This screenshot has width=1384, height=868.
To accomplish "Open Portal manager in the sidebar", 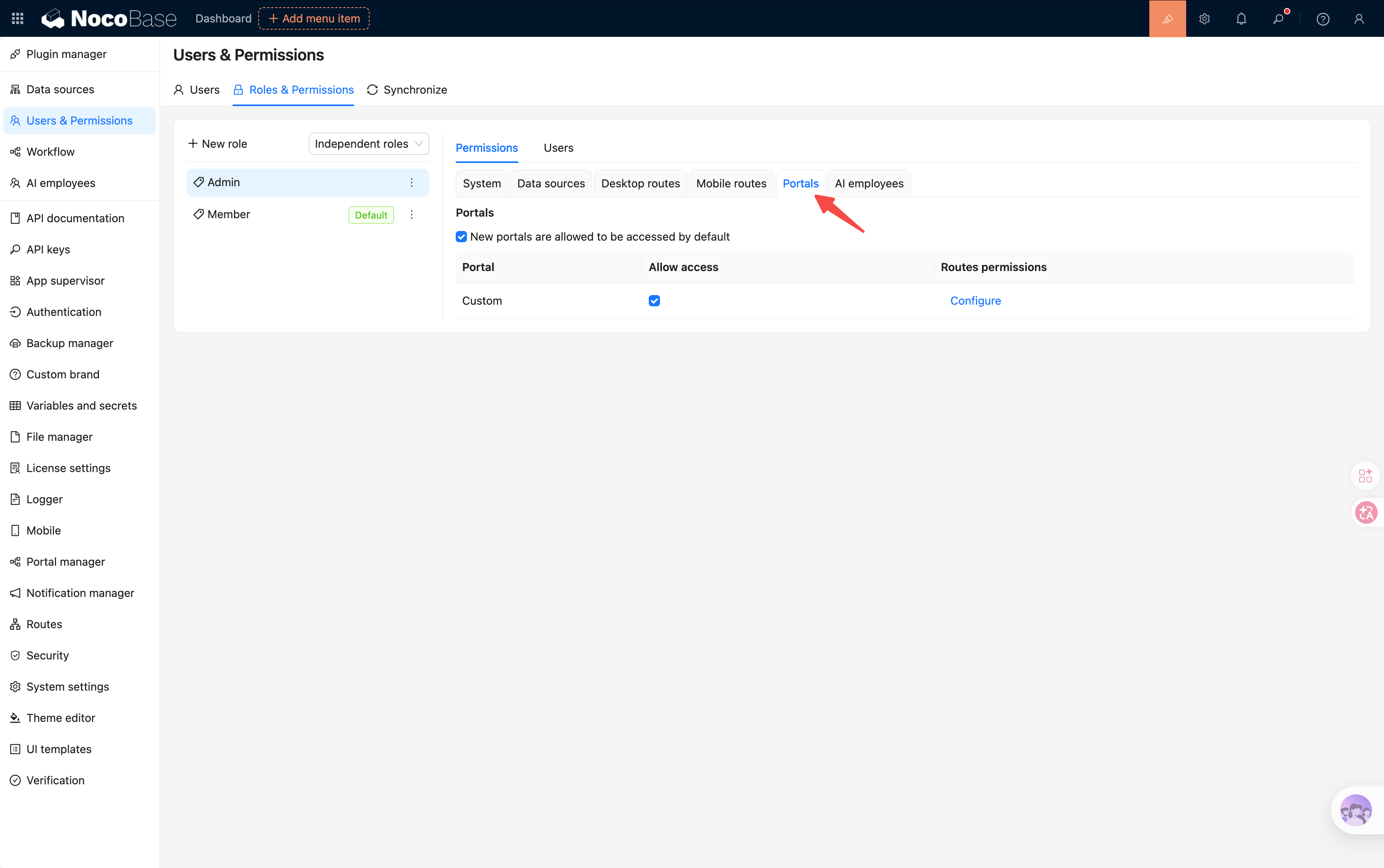I will point(66,561).
